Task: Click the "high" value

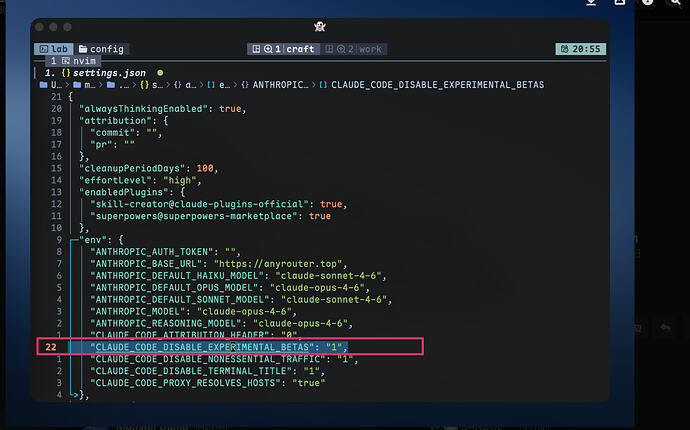Action: pos(180,180)
